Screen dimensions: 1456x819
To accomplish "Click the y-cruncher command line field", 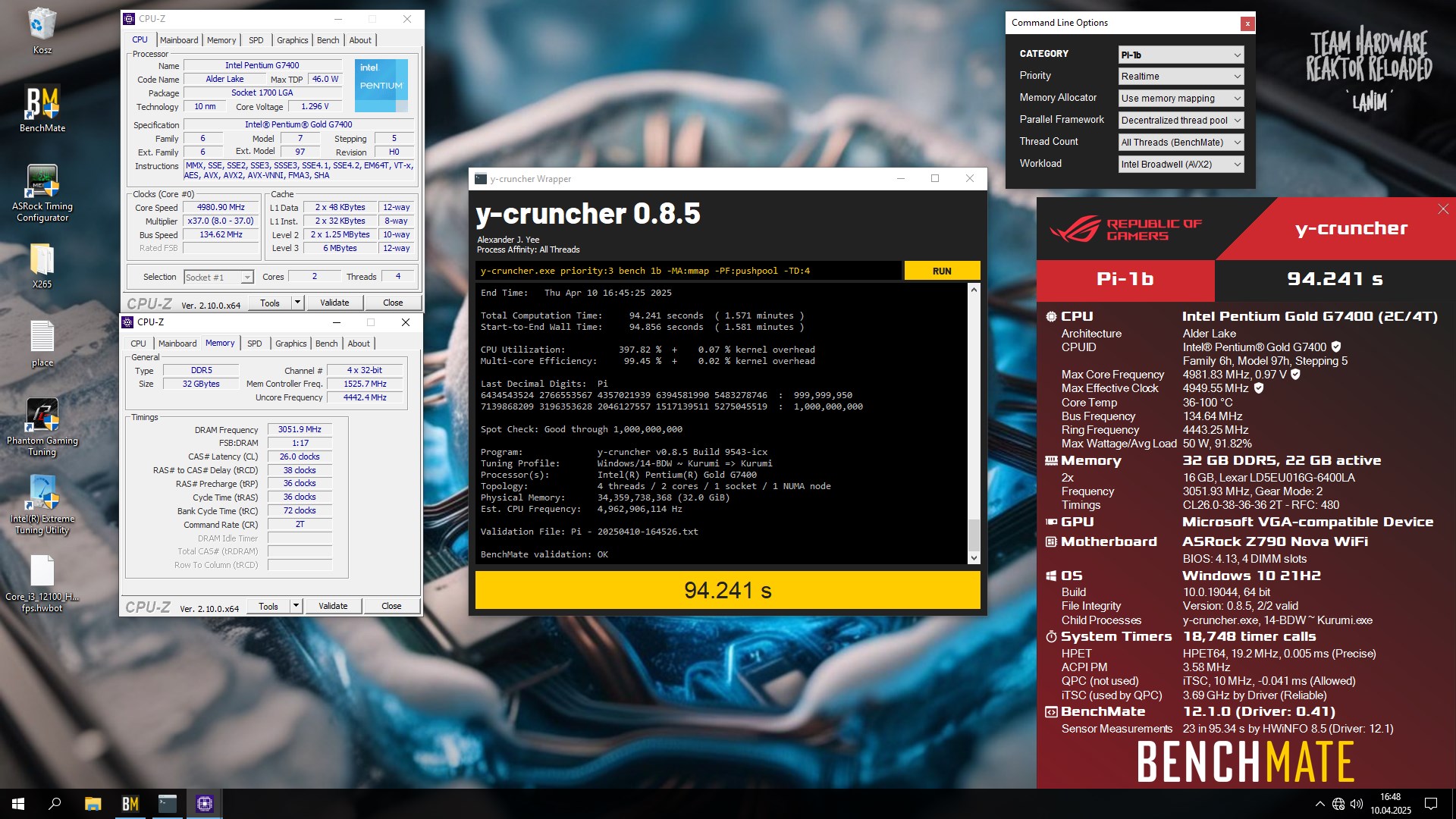I will pyautogui.click(x=689, y=271).
